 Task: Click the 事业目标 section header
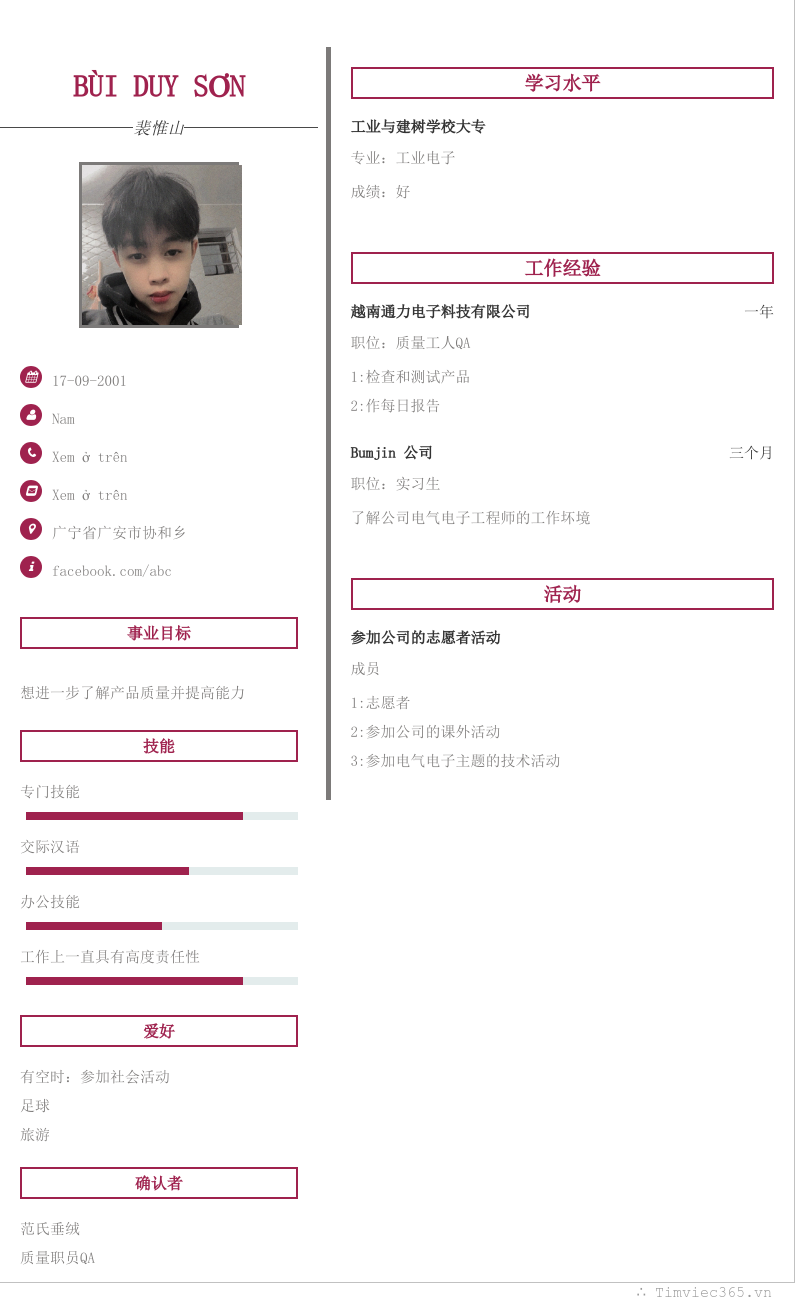point(159,633)
